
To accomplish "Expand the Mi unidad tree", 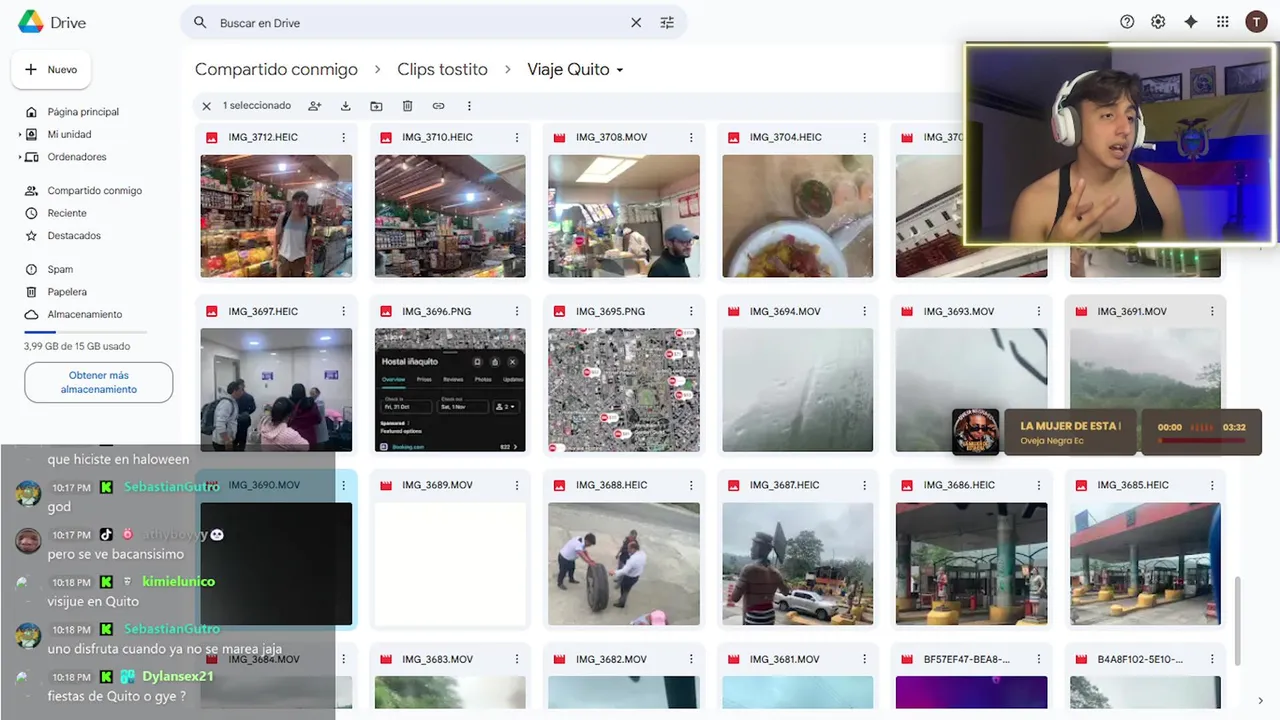I will coord(20,134).
